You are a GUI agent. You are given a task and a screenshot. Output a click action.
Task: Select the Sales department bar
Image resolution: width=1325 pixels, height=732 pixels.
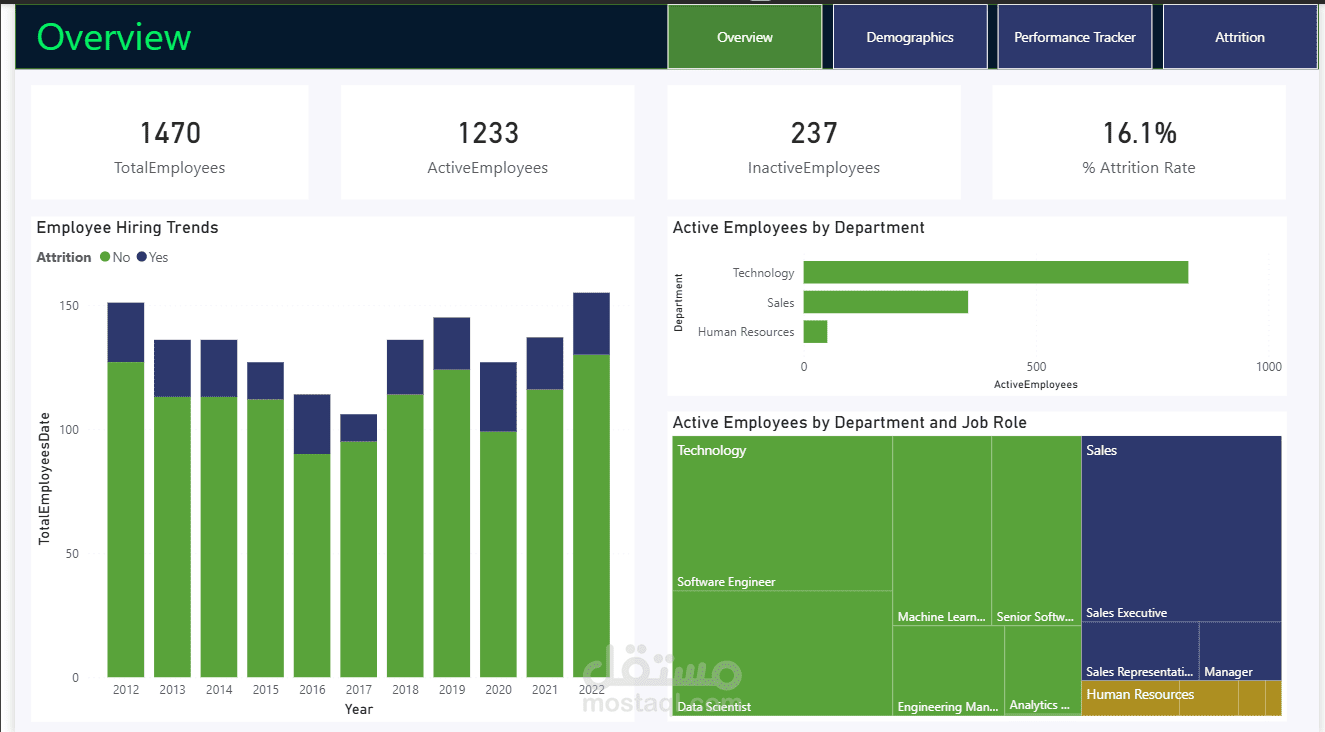tap(886, 302)
